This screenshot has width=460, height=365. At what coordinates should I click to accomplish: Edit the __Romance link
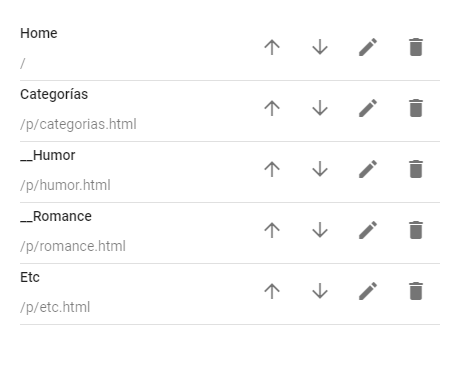368,230
